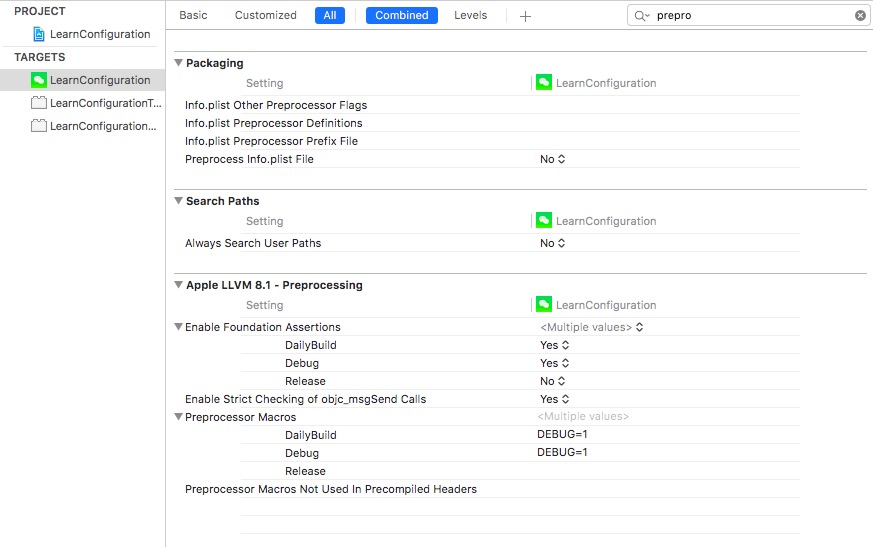Viewport: 873px width, 547px height.
Task: Clear the prepro search field
Action: tap(860, 16)
